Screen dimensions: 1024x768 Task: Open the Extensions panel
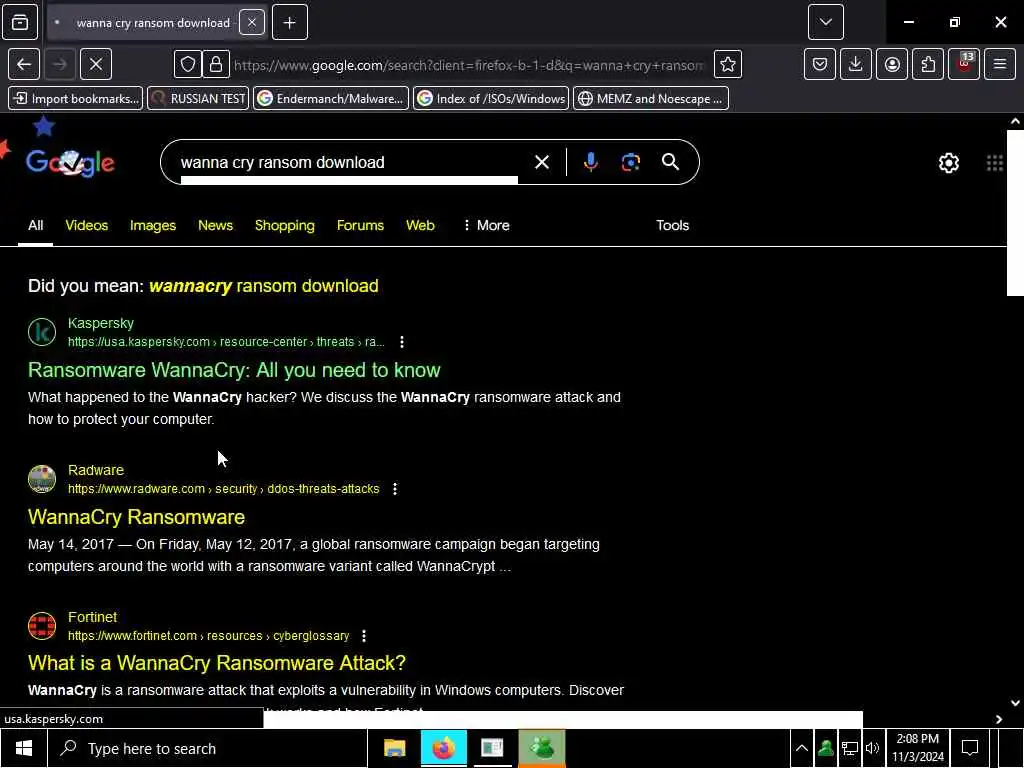click(x=928, y=64)
